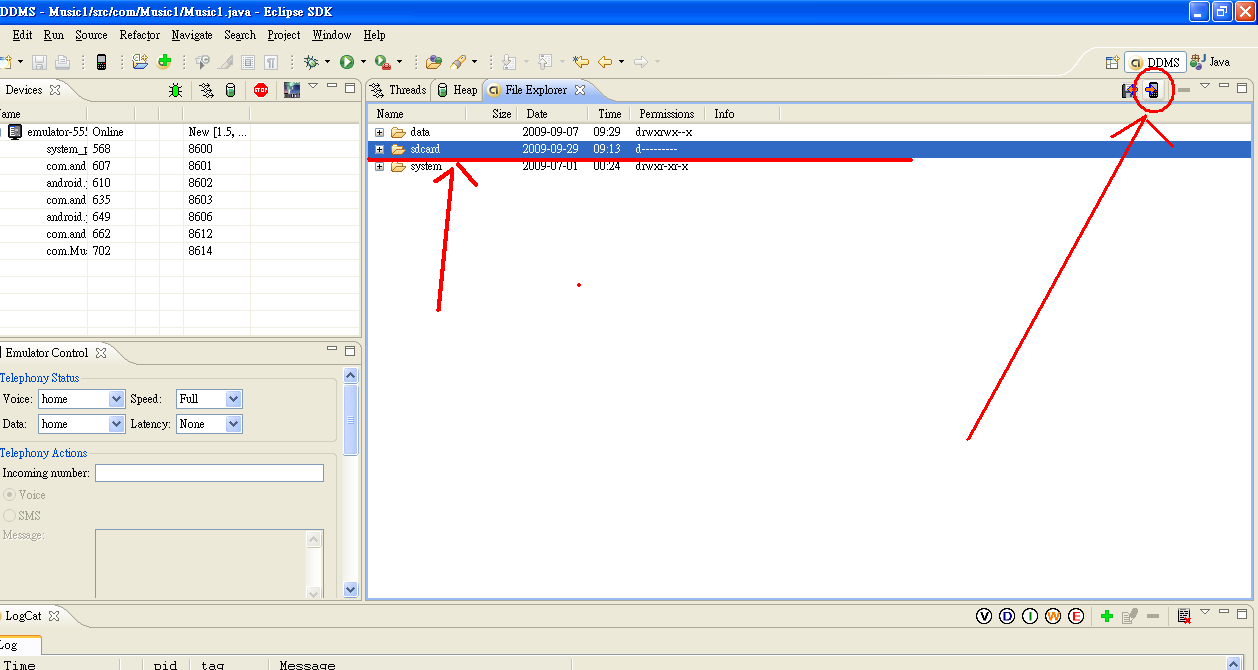Open the Devices panel view menu triangle
Viewport: 1258px width, 670px height.
tap(312, 87)
